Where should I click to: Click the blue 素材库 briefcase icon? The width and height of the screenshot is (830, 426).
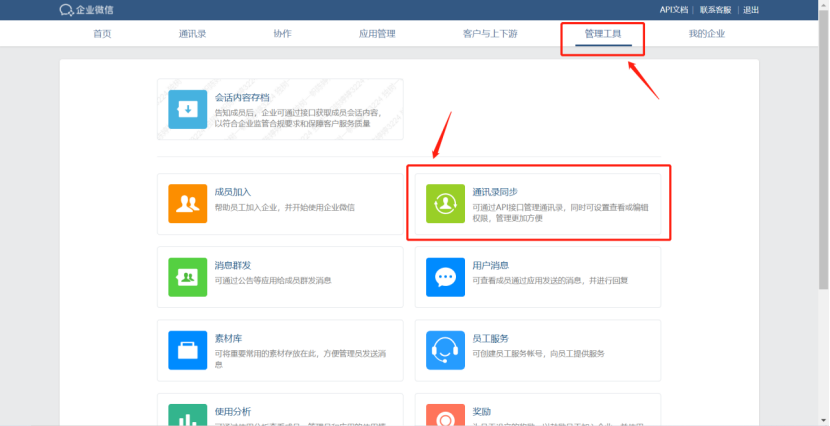point(187,350)
